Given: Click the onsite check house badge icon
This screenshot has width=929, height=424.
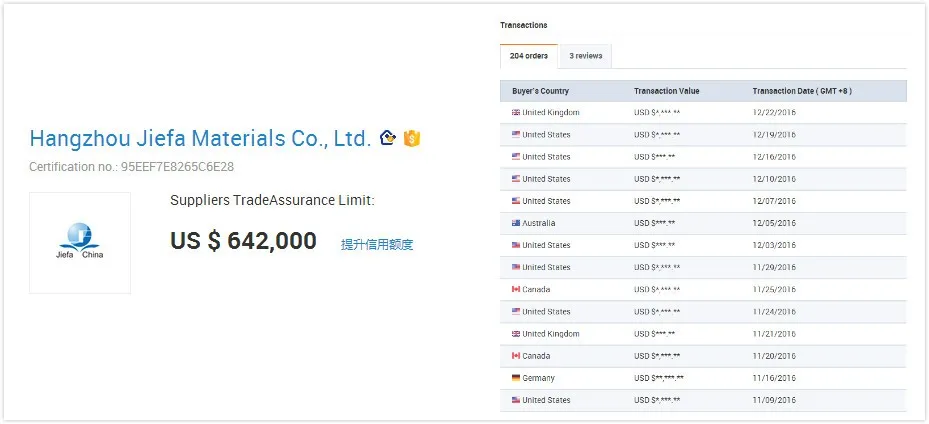Looking at the screenshot, I should (388, 138).
